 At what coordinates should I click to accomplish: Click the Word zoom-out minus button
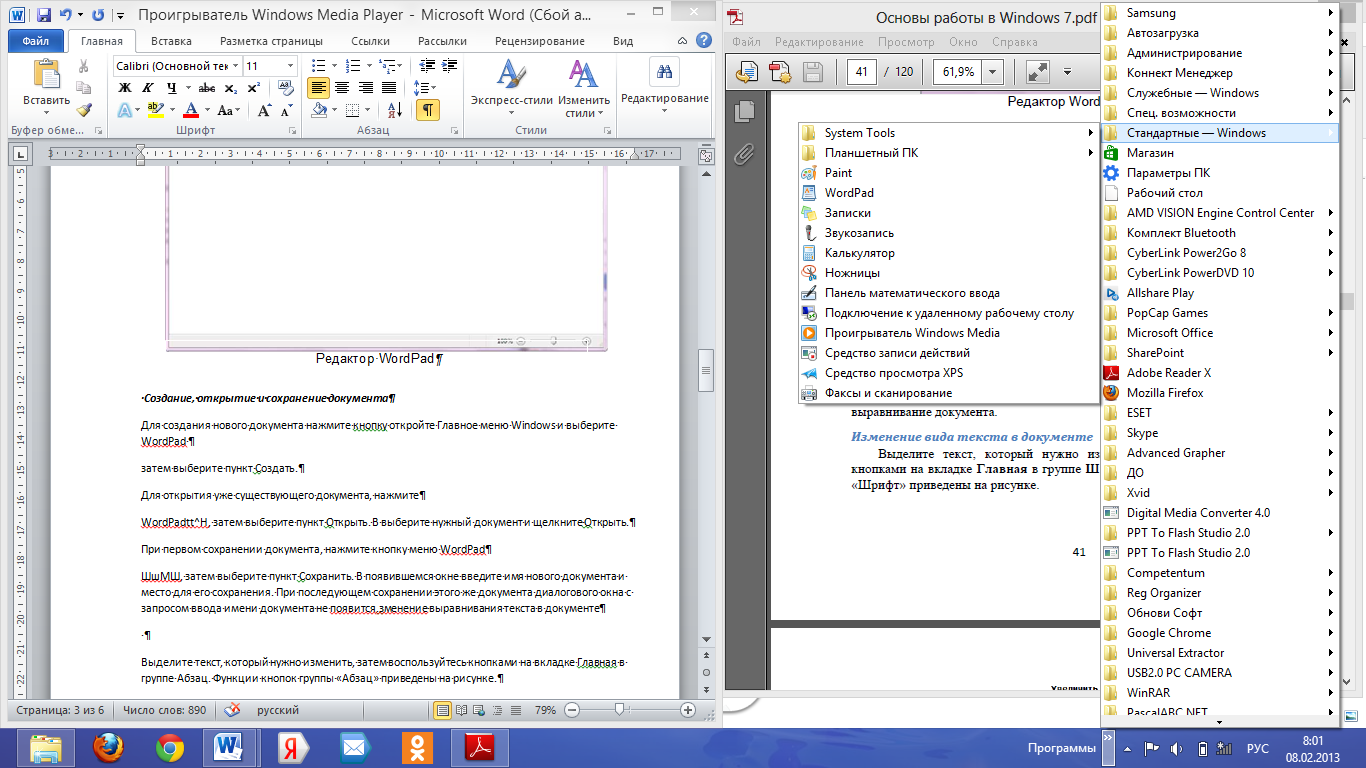[x=572, y=710]
